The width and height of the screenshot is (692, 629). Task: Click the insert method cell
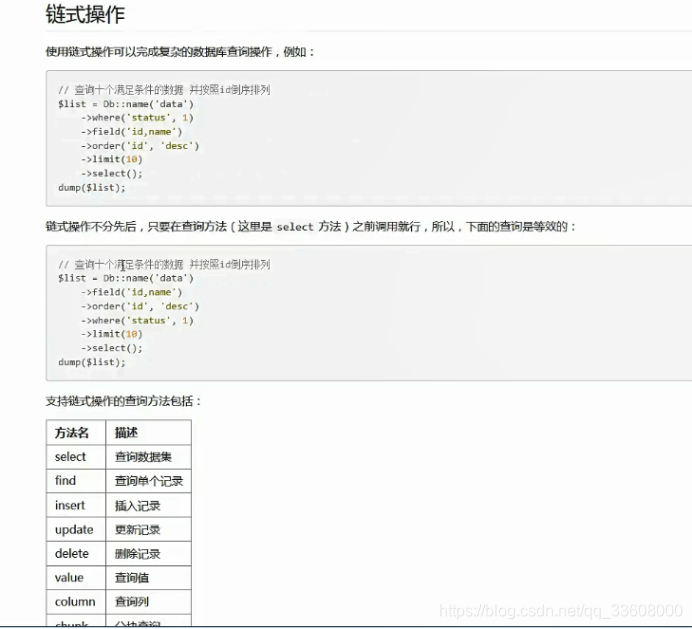[x=76, y=505]
